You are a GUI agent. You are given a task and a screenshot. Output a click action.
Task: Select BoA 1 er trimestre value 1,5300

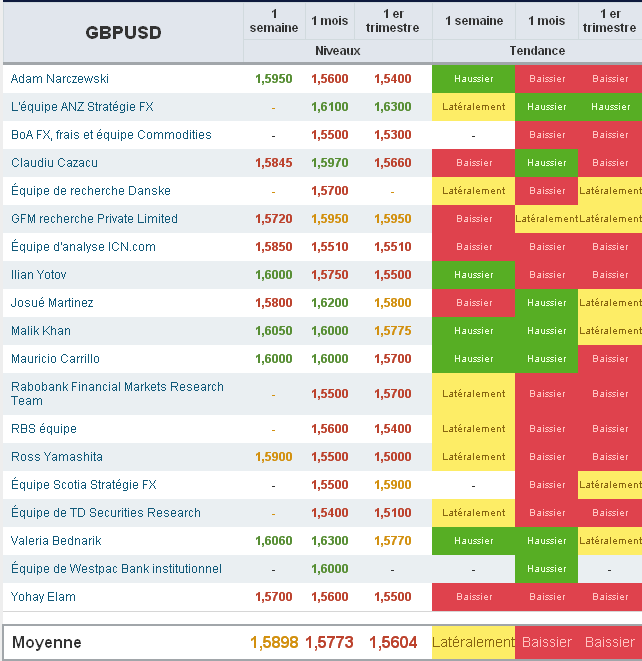coord(392,135)
